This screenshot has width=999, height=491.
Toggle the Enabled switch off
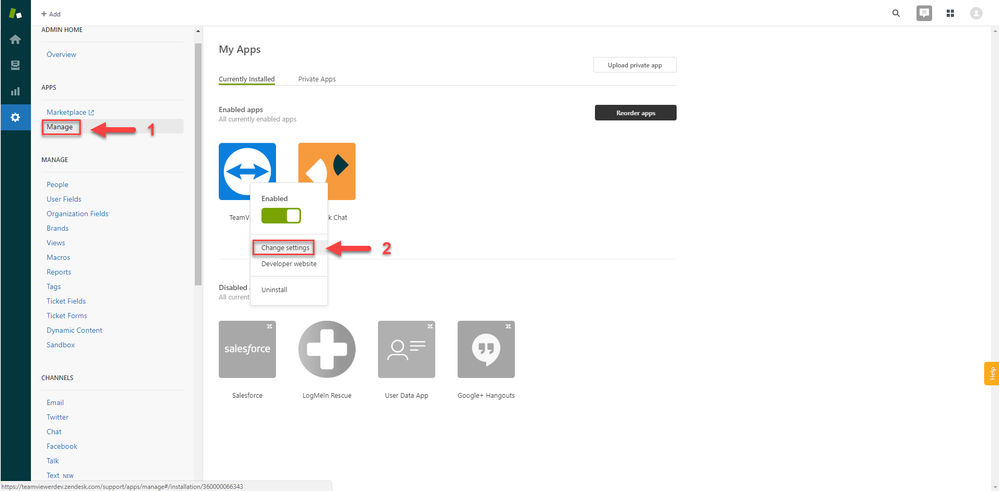(281, 216)
